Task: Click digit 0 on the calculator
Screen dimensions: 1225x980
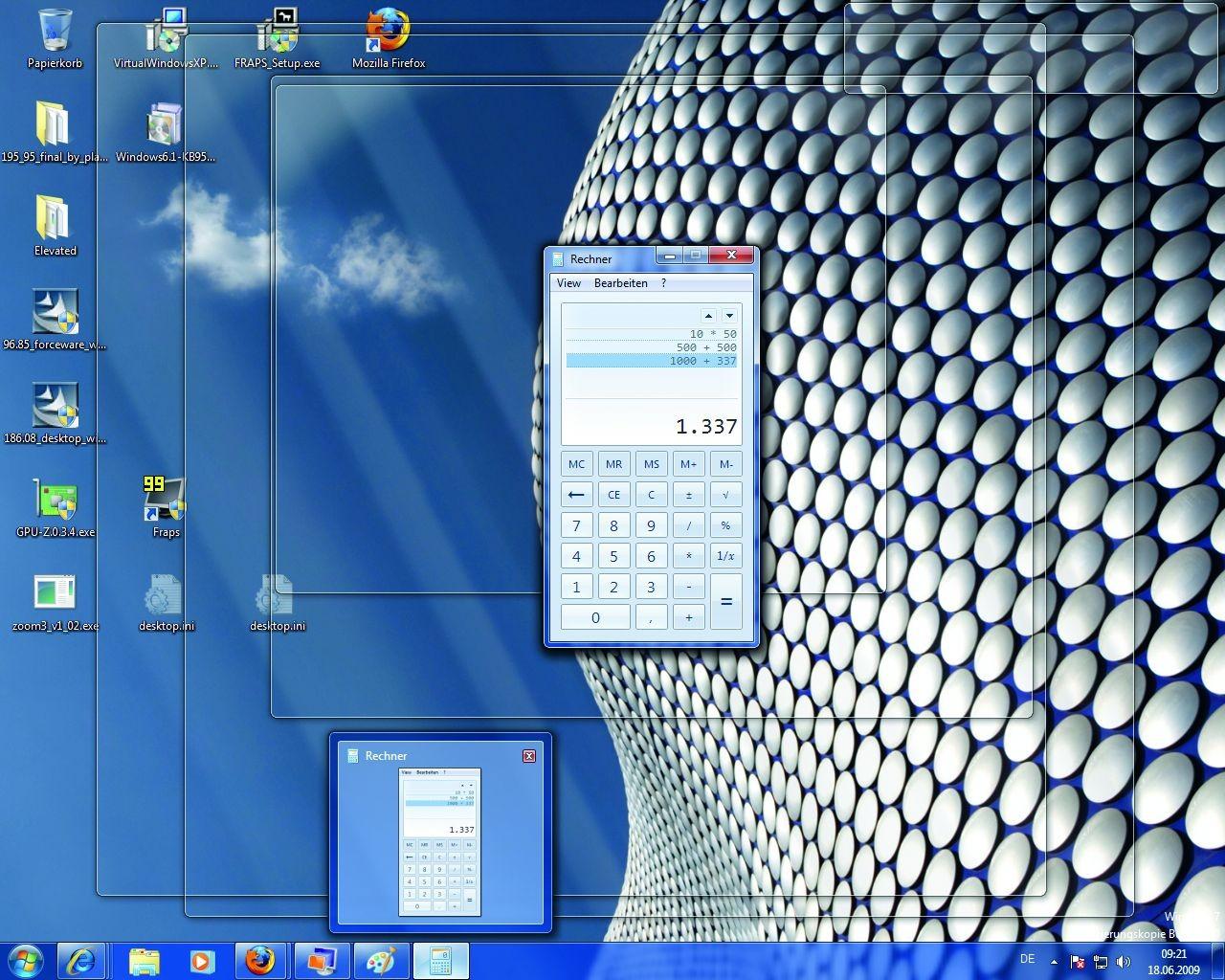Action: pos(595,617)
